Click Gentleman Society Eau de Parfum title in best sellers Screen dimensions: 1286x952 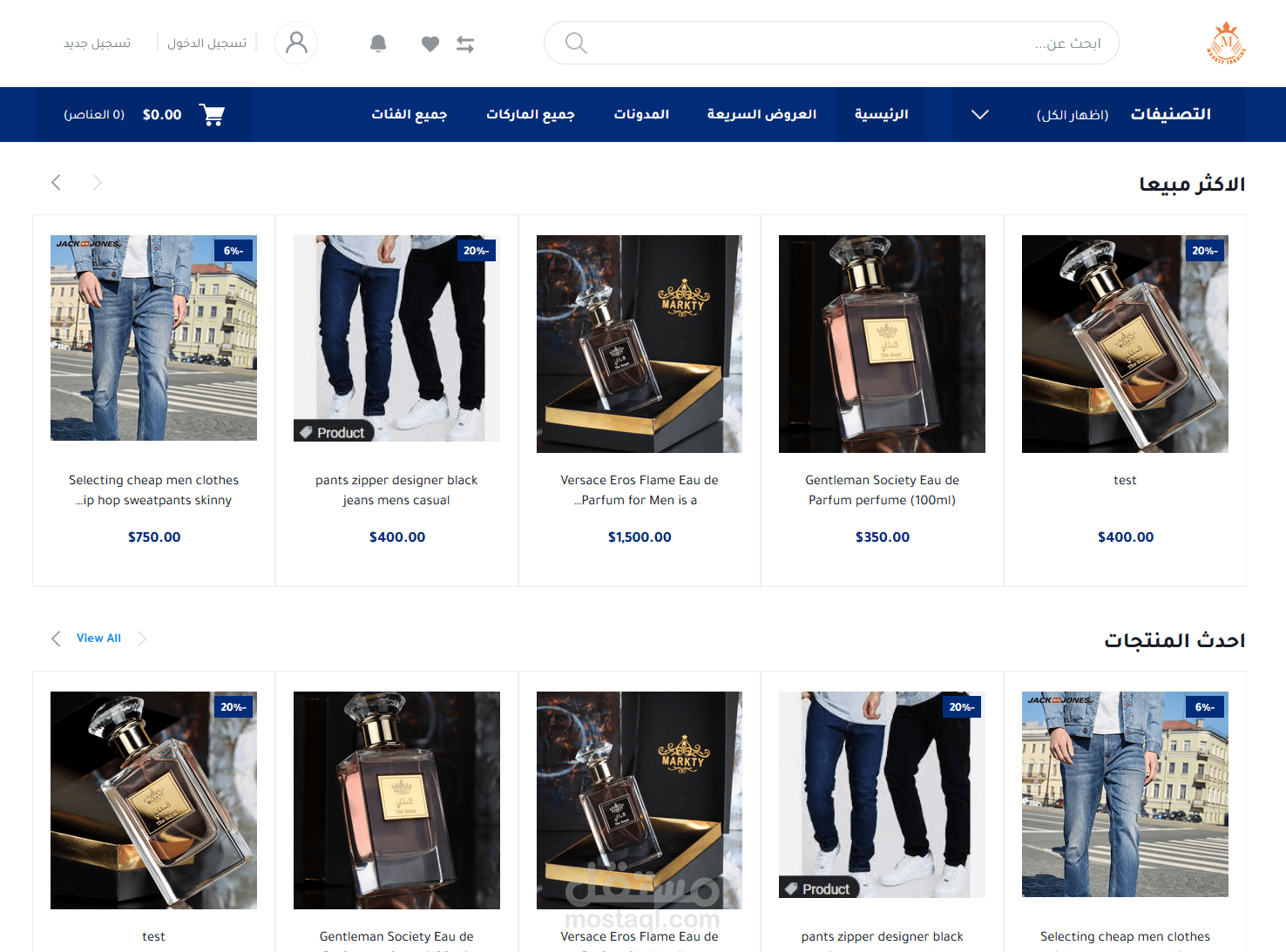click(x=882, y=490)
